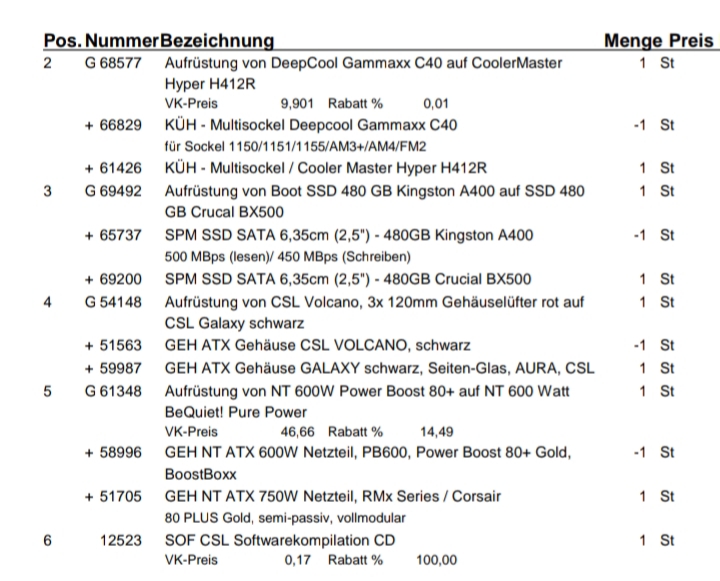Select article number + 58996

pos(113,453)
